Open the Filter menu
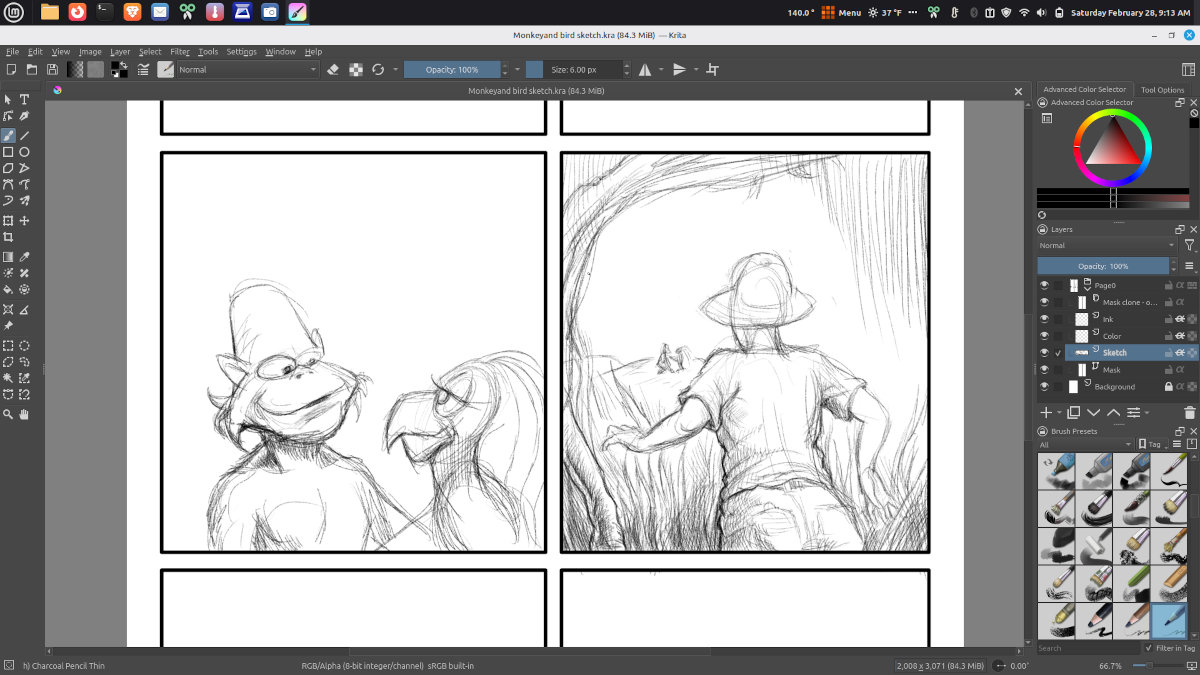This screenshot has width=1200, height=675. [x=180, y=52]
